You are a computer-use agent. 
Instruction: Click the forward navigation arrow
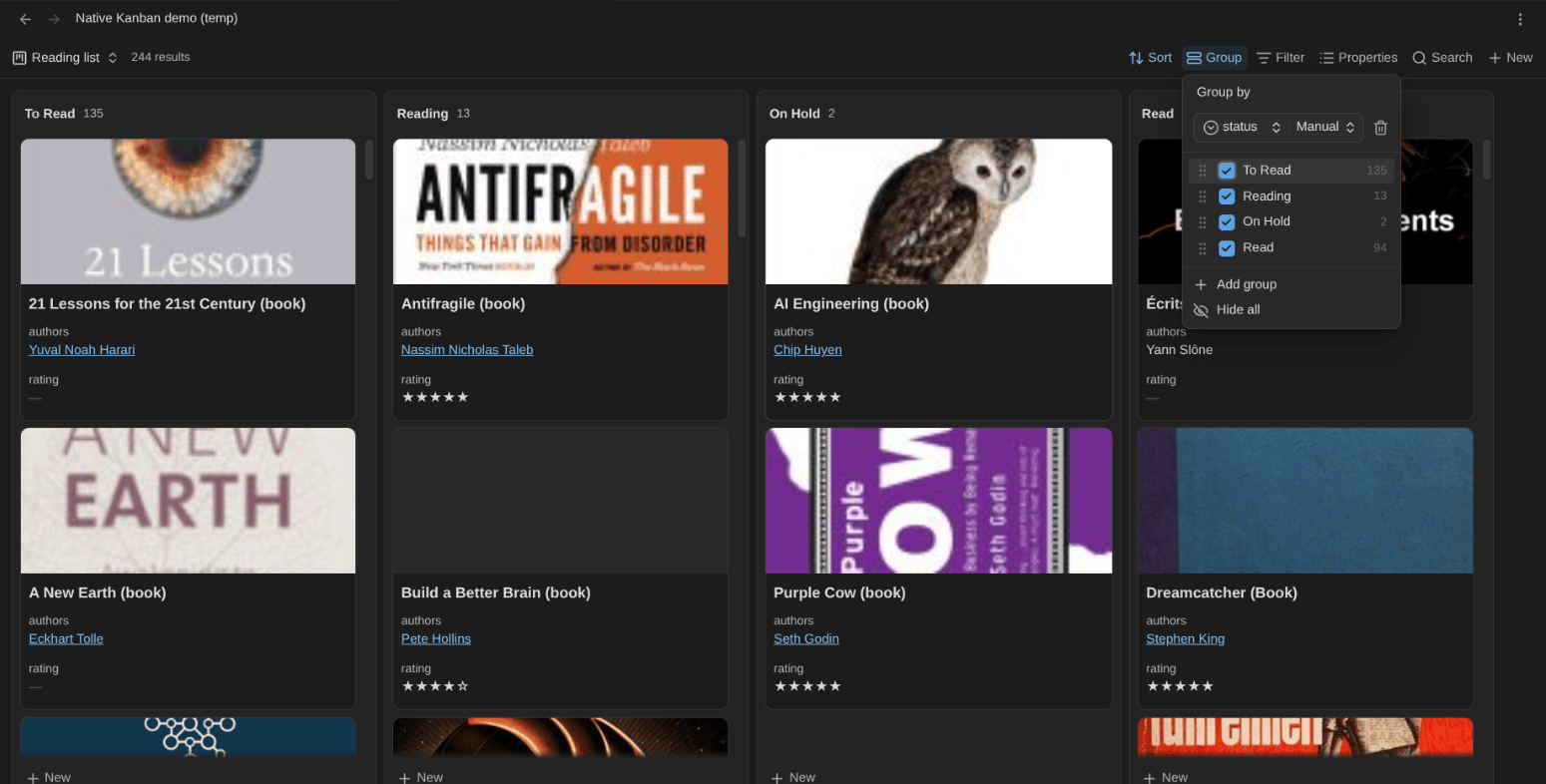[x=54, y=19]
